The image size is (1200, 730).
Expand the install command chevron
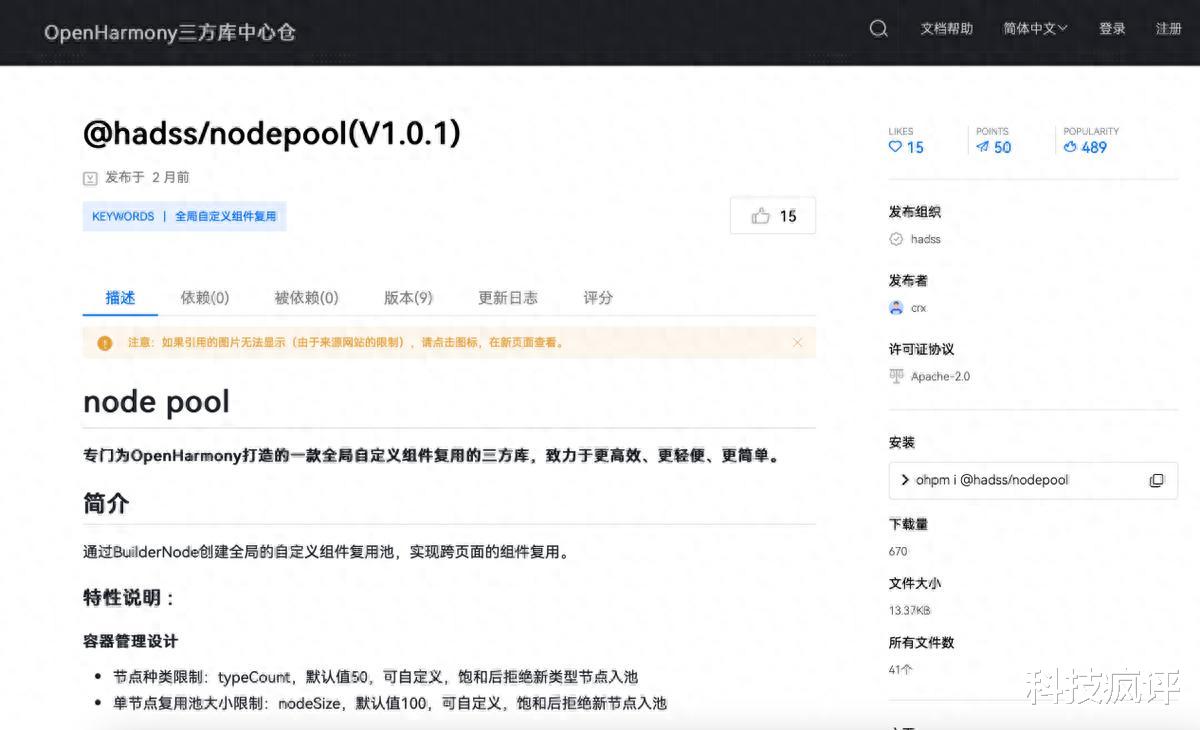click(x=904, y=480)
